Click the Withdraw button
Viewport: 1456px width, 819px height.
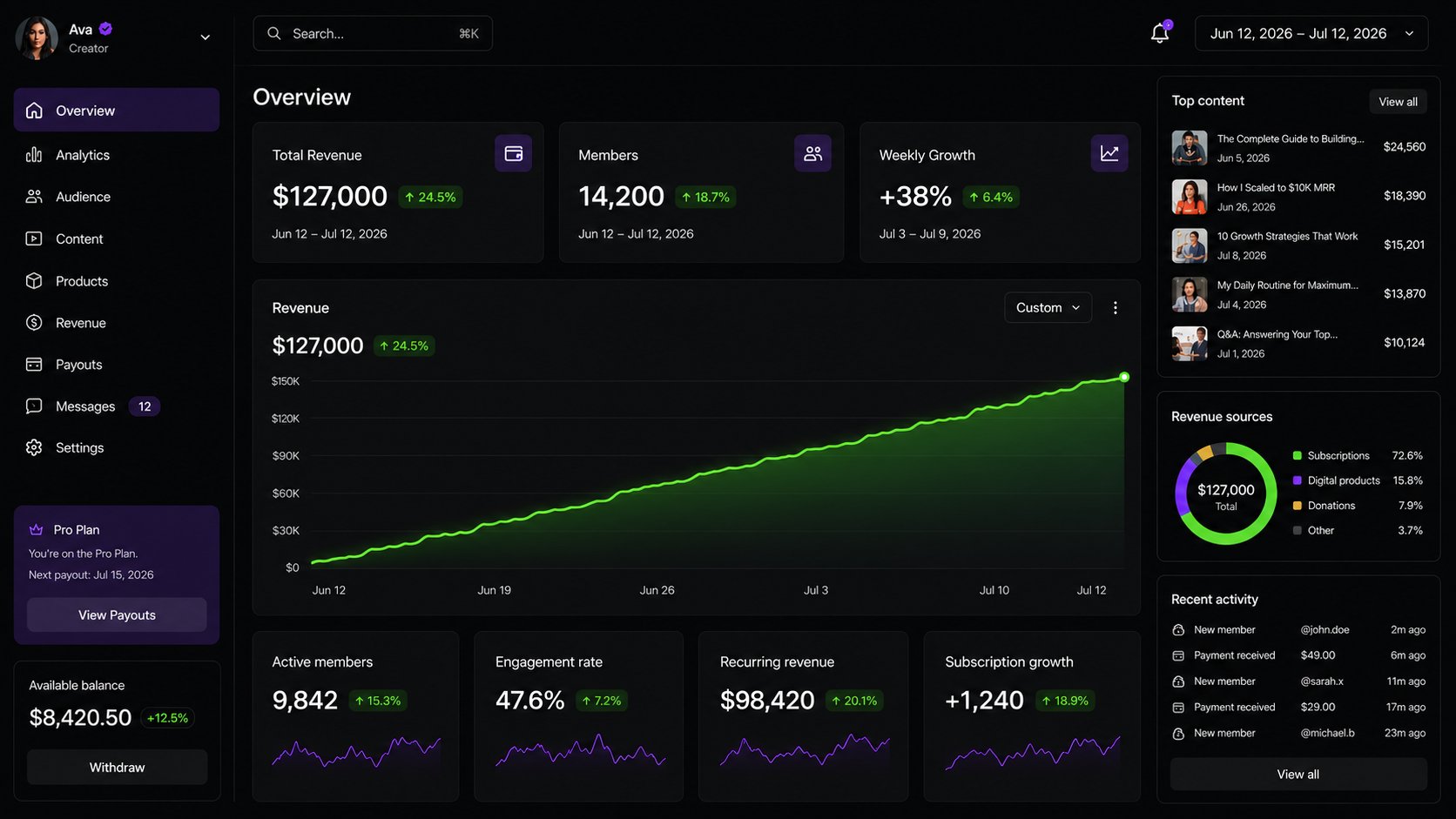pos(117,768)
